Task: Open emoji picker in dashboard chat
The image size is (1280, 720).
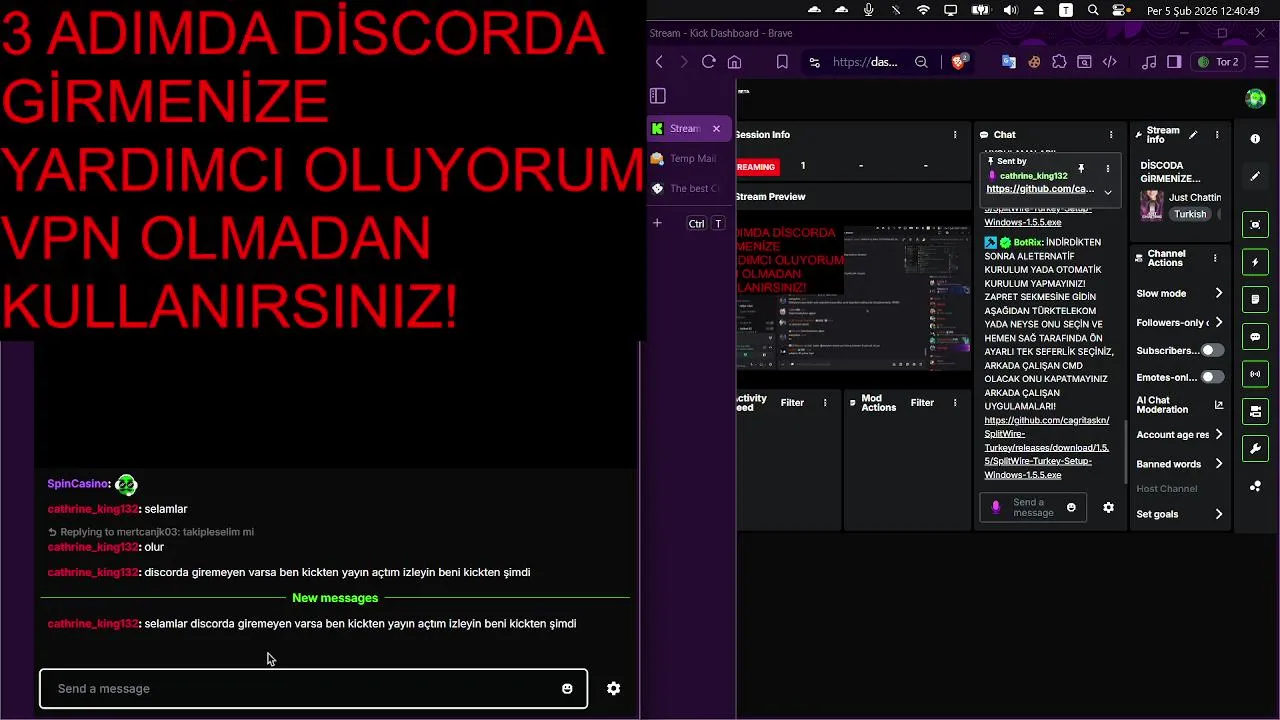Action: pyautogui.click(x=1071, y=508)
